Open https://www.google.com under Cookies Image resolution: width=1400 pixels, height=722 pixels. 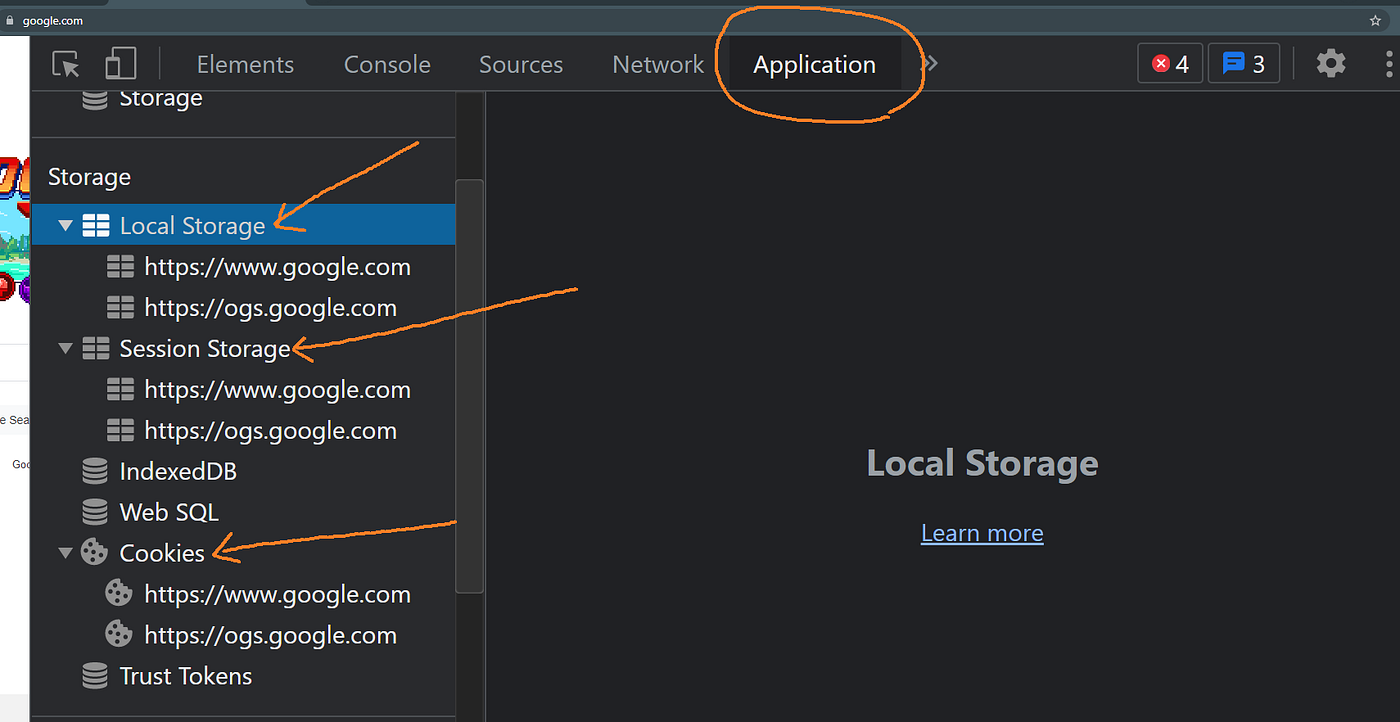click(277, 594)
